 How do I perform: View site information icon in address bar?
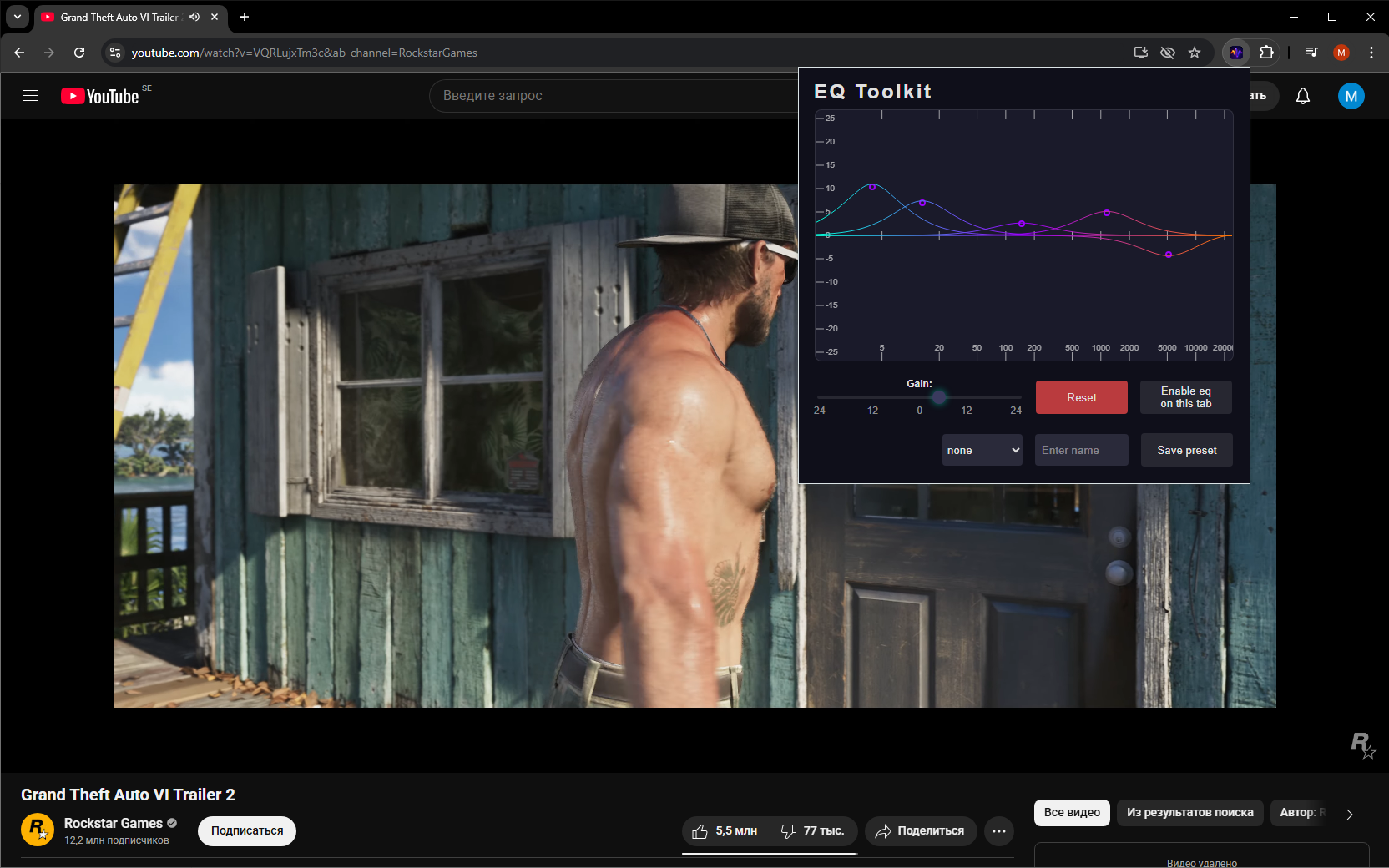pos(115,53)
